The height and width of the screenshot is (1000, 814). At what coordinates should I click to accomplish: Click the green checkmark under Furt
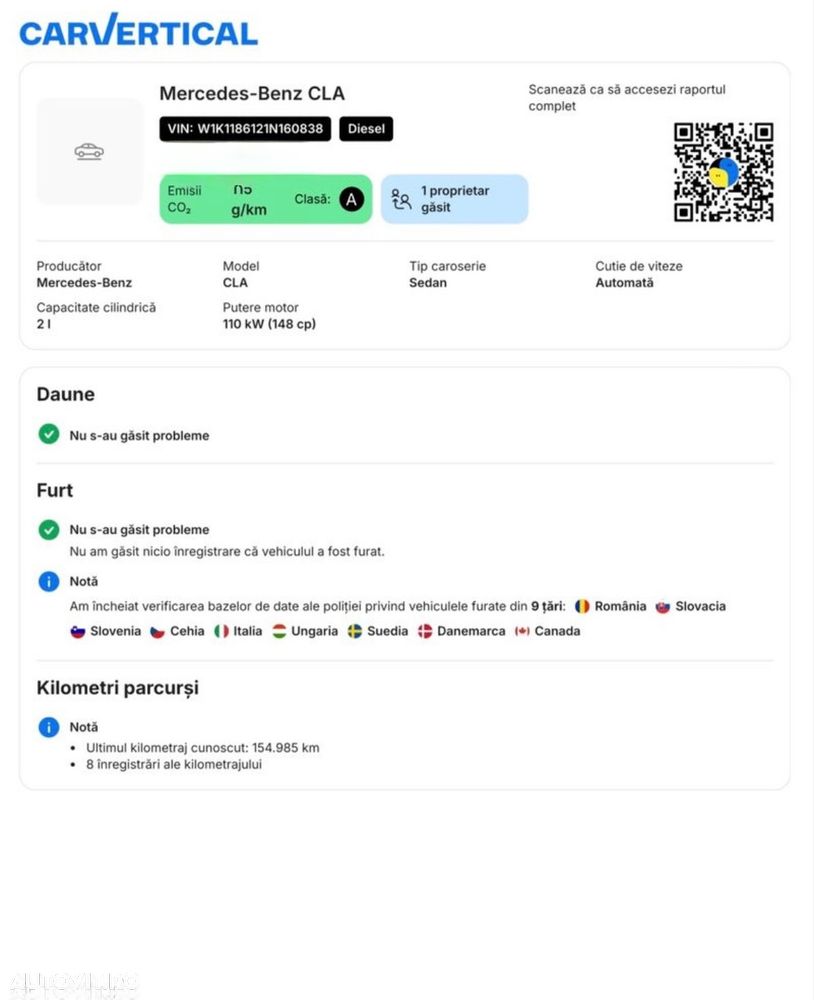(49, 529)
